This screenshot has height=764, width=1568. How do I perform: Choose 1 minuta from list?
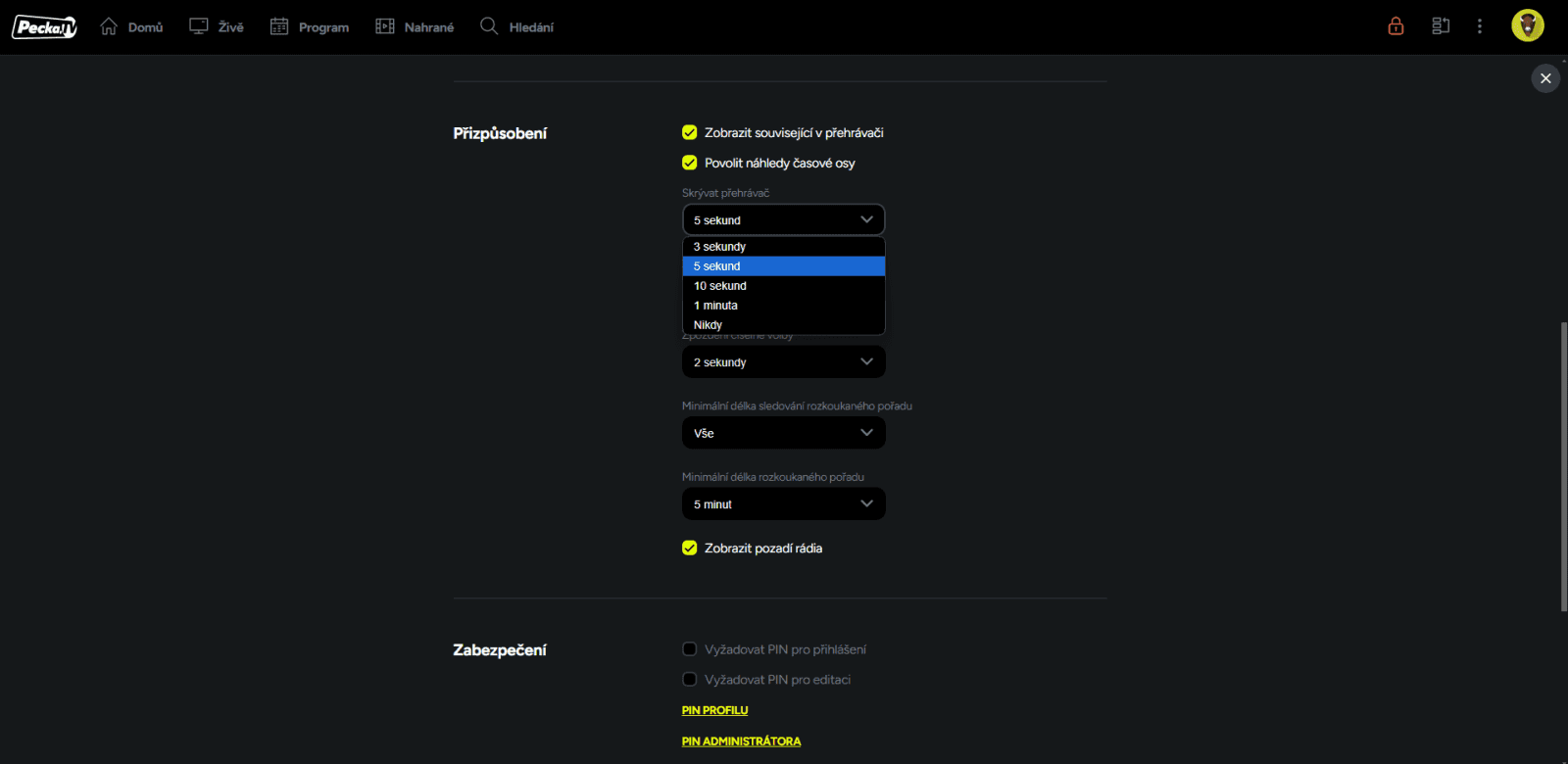coord(784,306)
